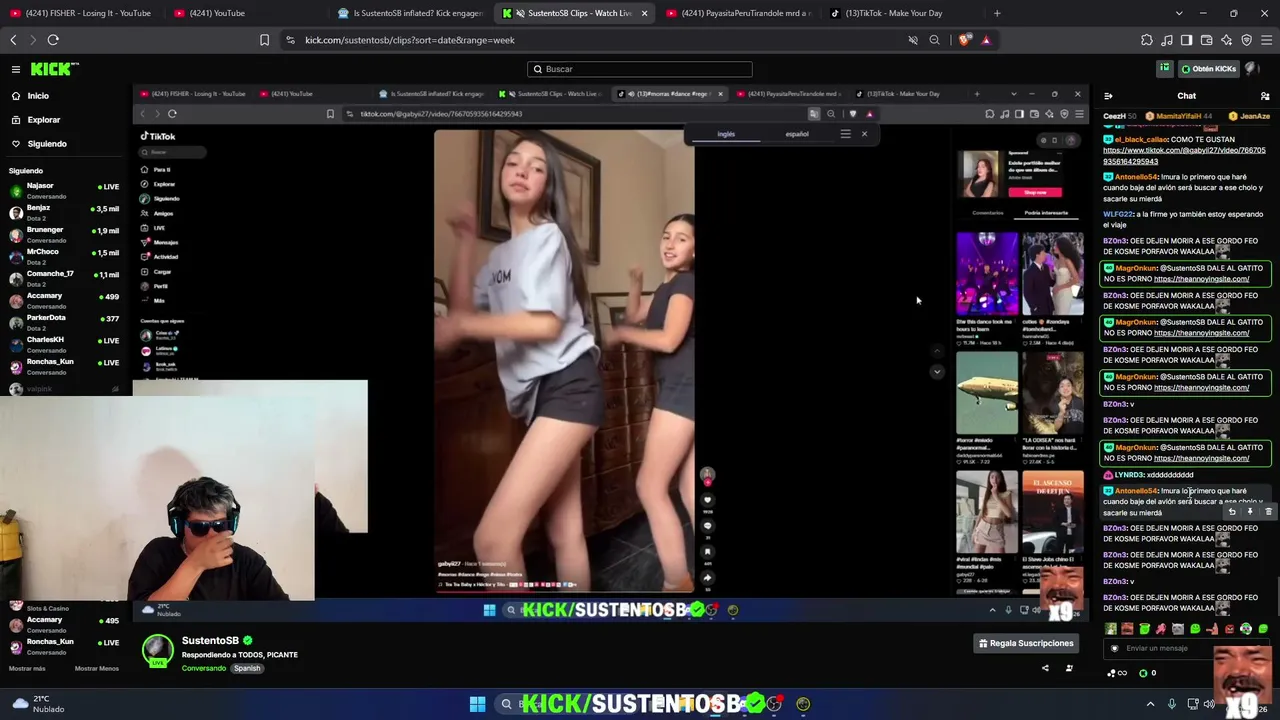Reload the current page
The width and height of the screenshot is (1280, 720).
[x=53, y=40]
